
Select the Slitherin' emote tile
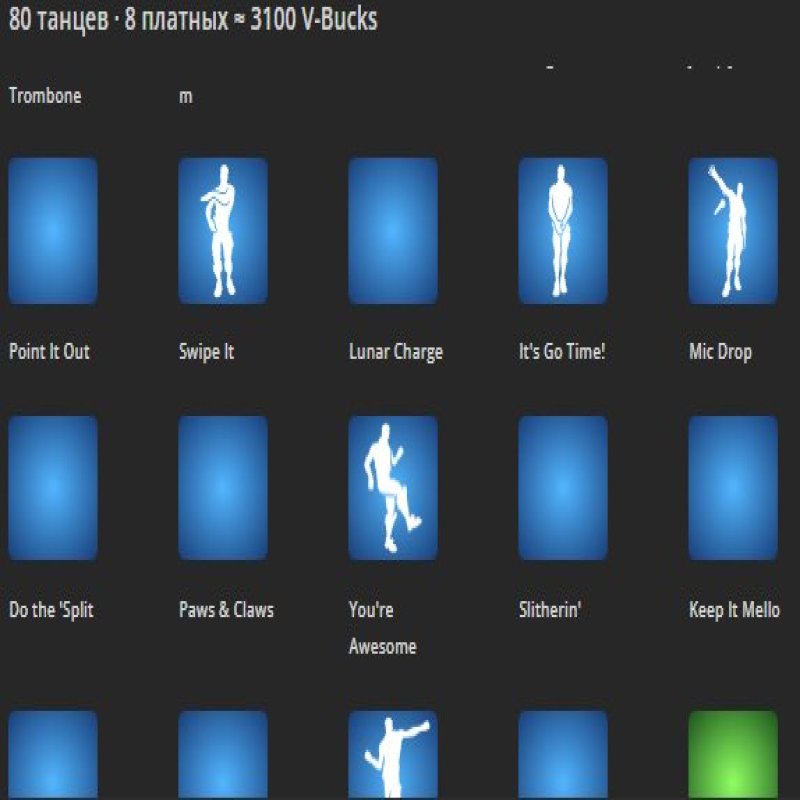(563, 489)
